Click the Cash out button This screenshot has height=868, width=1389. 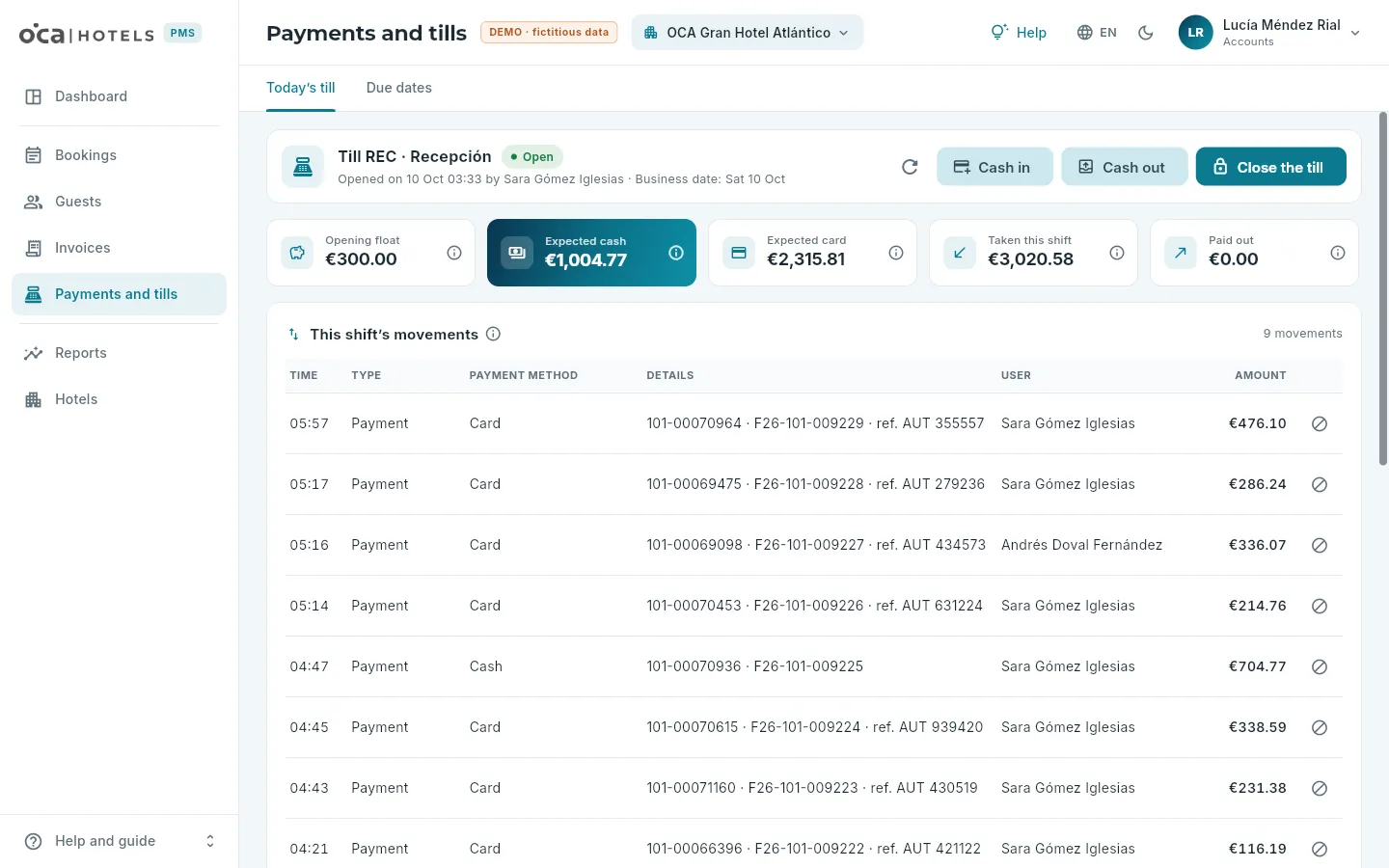point(1124,167)
